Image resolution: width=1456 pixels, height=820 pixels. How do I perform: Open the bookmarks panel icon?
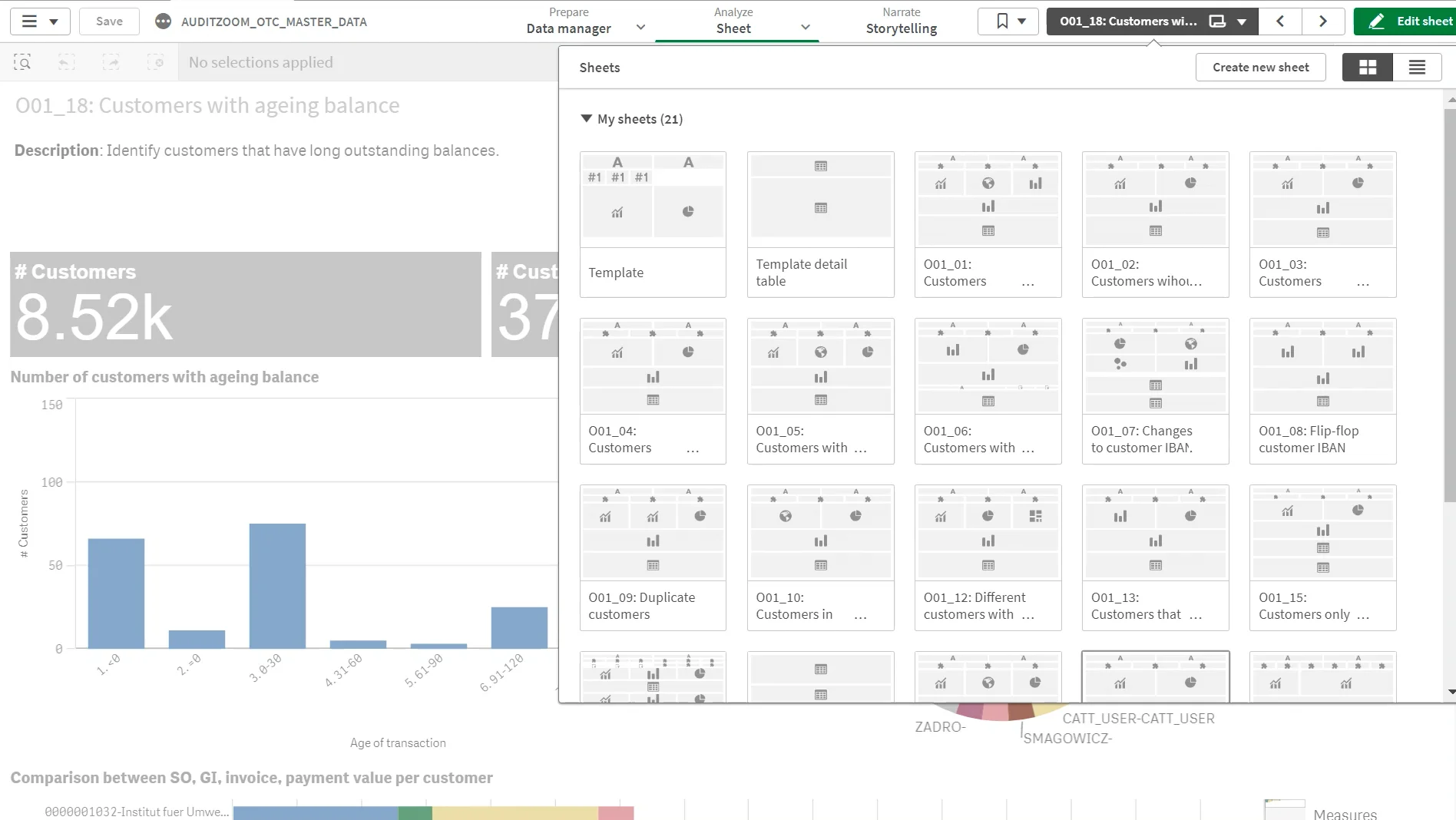[999, 21]
